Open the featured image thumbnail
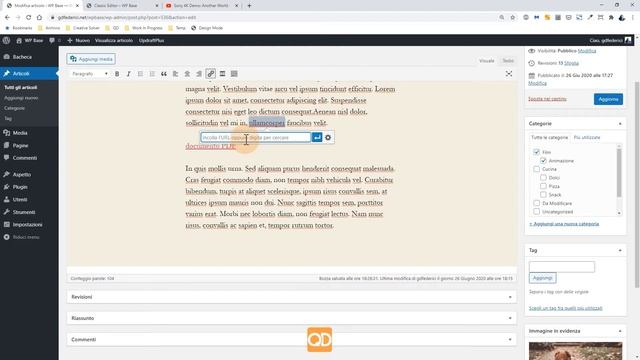640x360 pixels. [x=576, y=351]
